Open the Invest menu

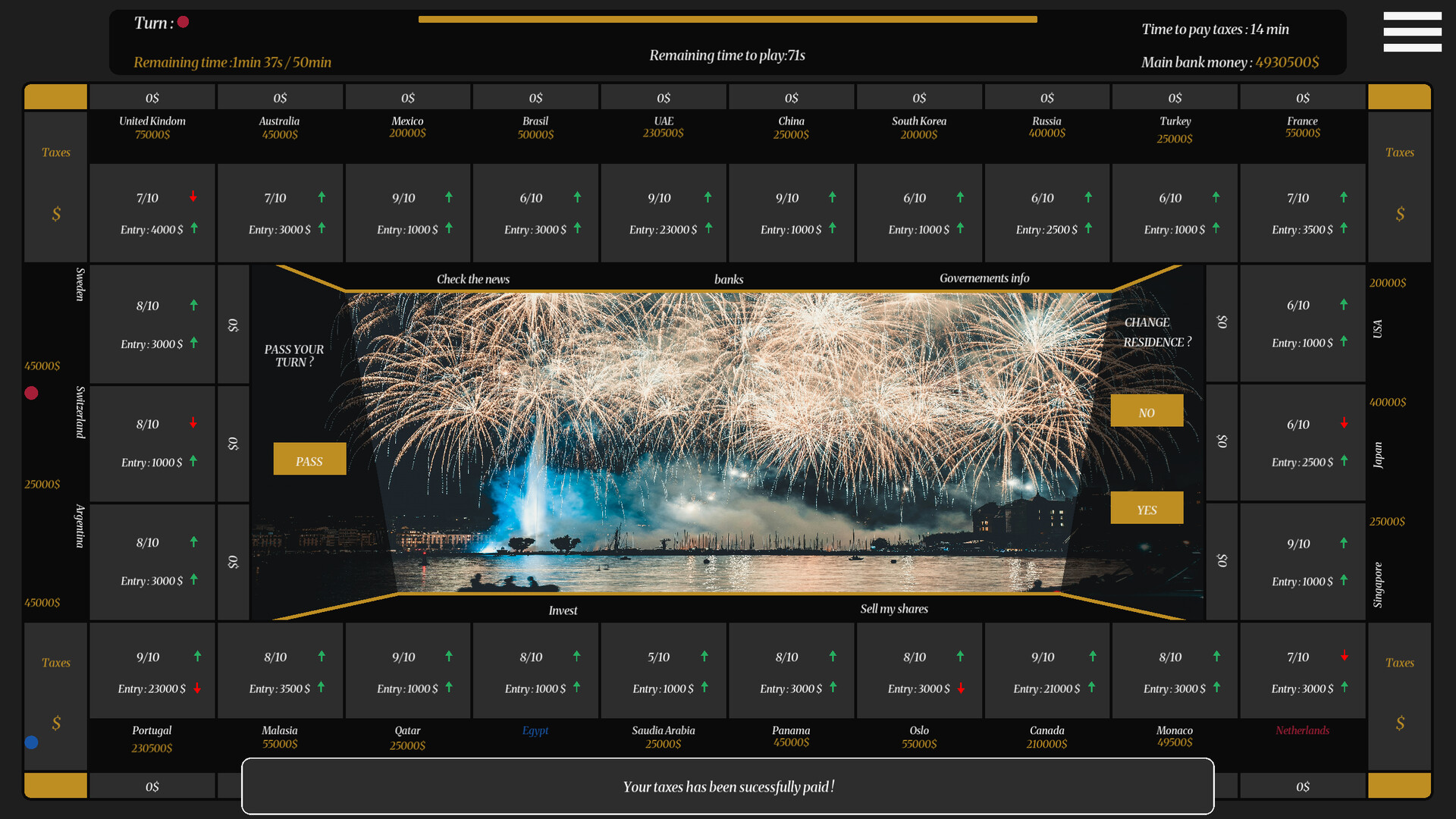[563, 610]
